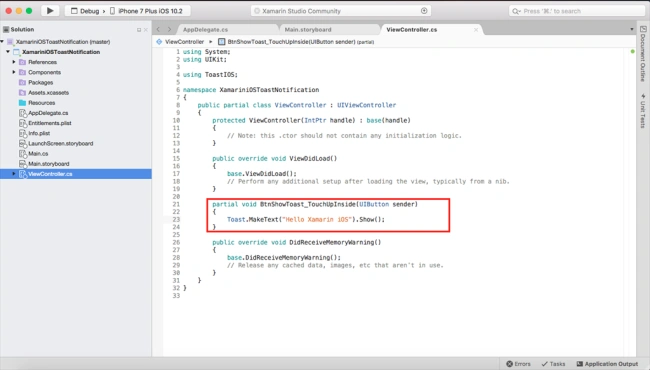The image size is (650, 370).
Task: Open the Tasks pad in status bar
Action: coord(553,364)
